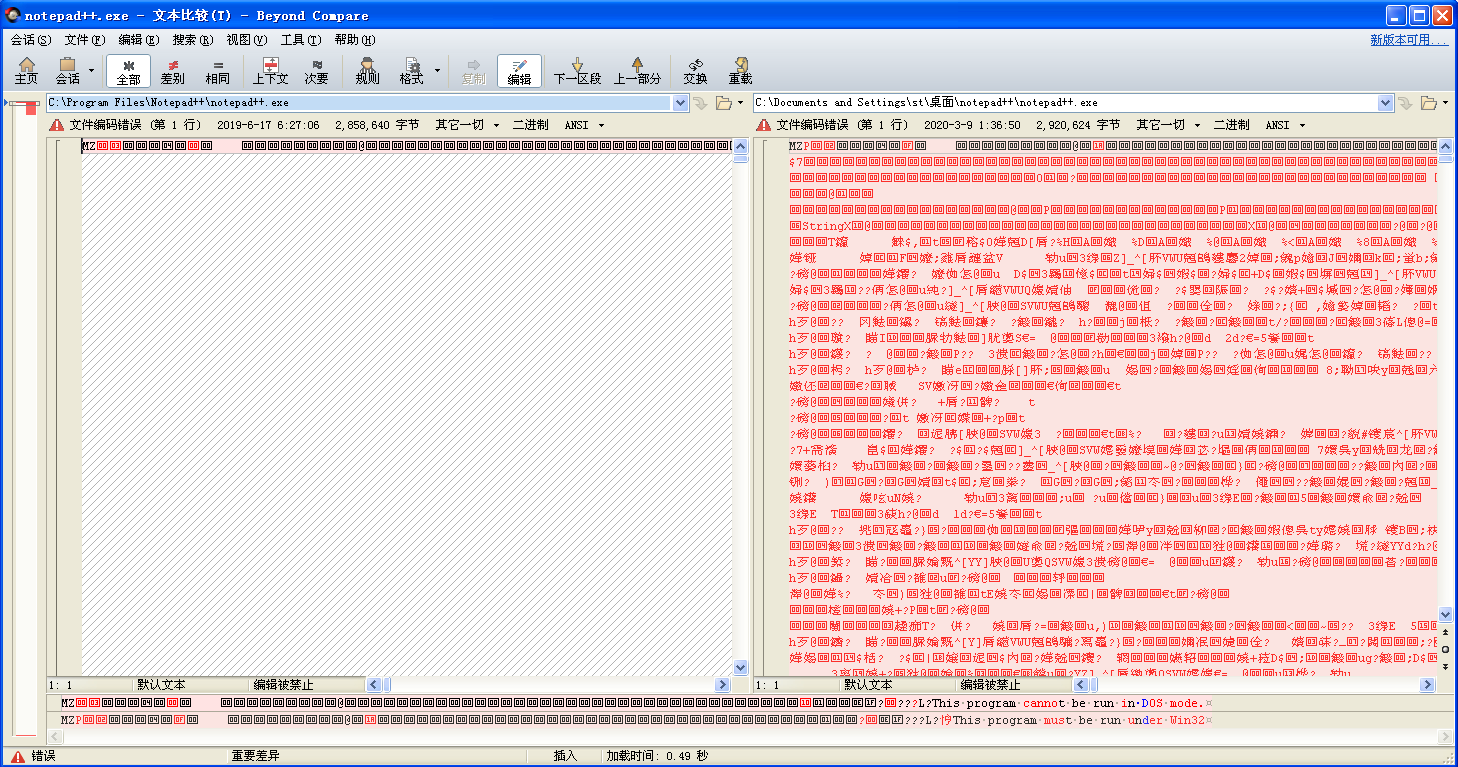Toggle 编辑 (Edit) mode button
Viewport: 1458px width, 767px height.
(x=519, y=70)
